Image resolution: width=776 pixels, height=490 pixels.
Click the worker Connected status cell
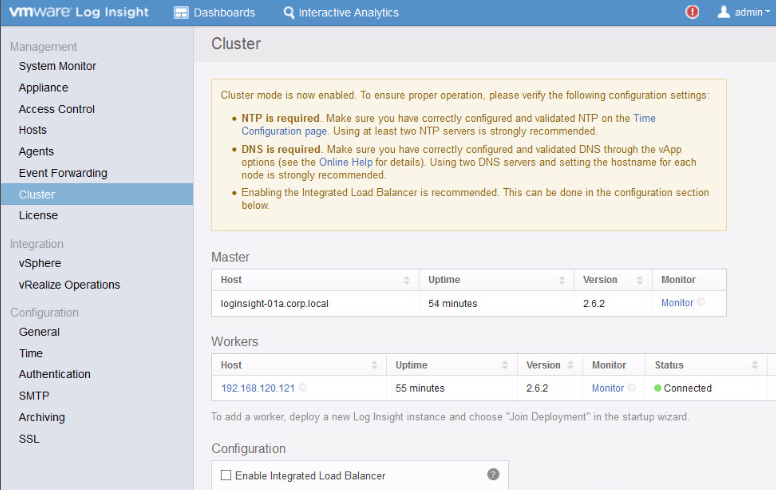(x=706, y=389)
